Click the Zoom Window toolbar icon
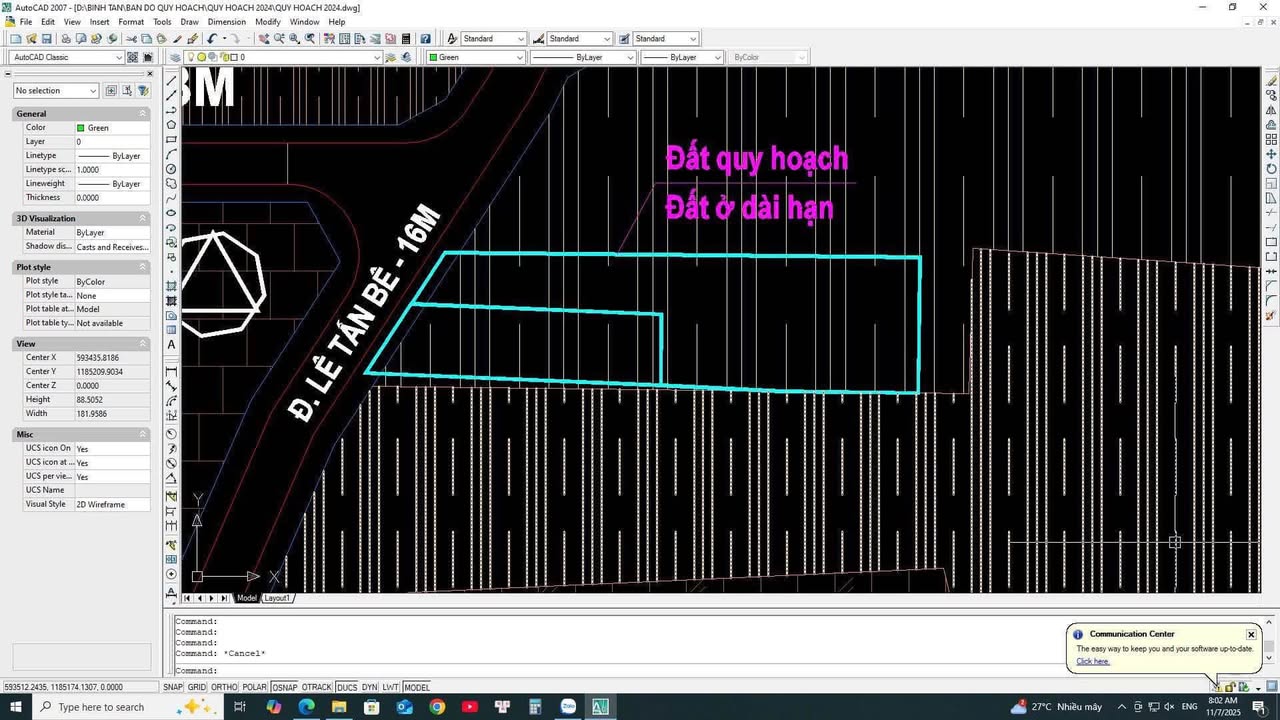The height and width of the screenshot is (720, 1280). pyautogui.click(x=293, y=38)
